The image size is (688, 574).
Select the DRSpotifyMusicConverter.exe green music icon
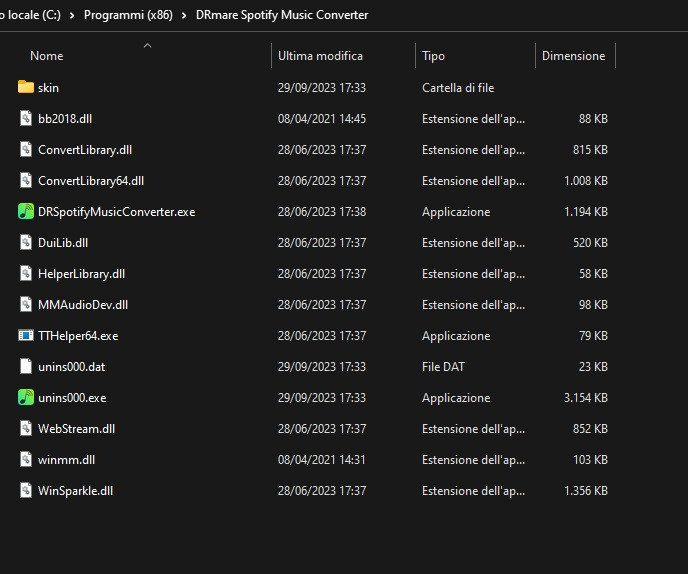[x=26, y=212]
